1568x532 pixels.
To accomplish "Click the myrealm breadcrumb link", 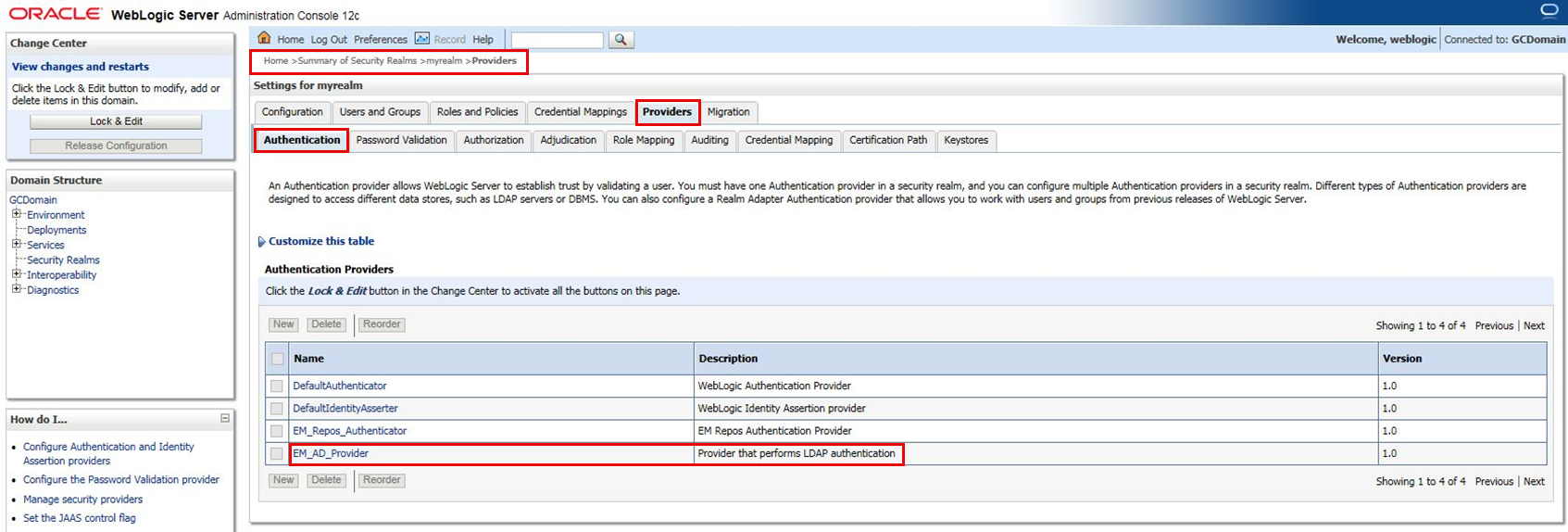I will [x=445, y=61].
